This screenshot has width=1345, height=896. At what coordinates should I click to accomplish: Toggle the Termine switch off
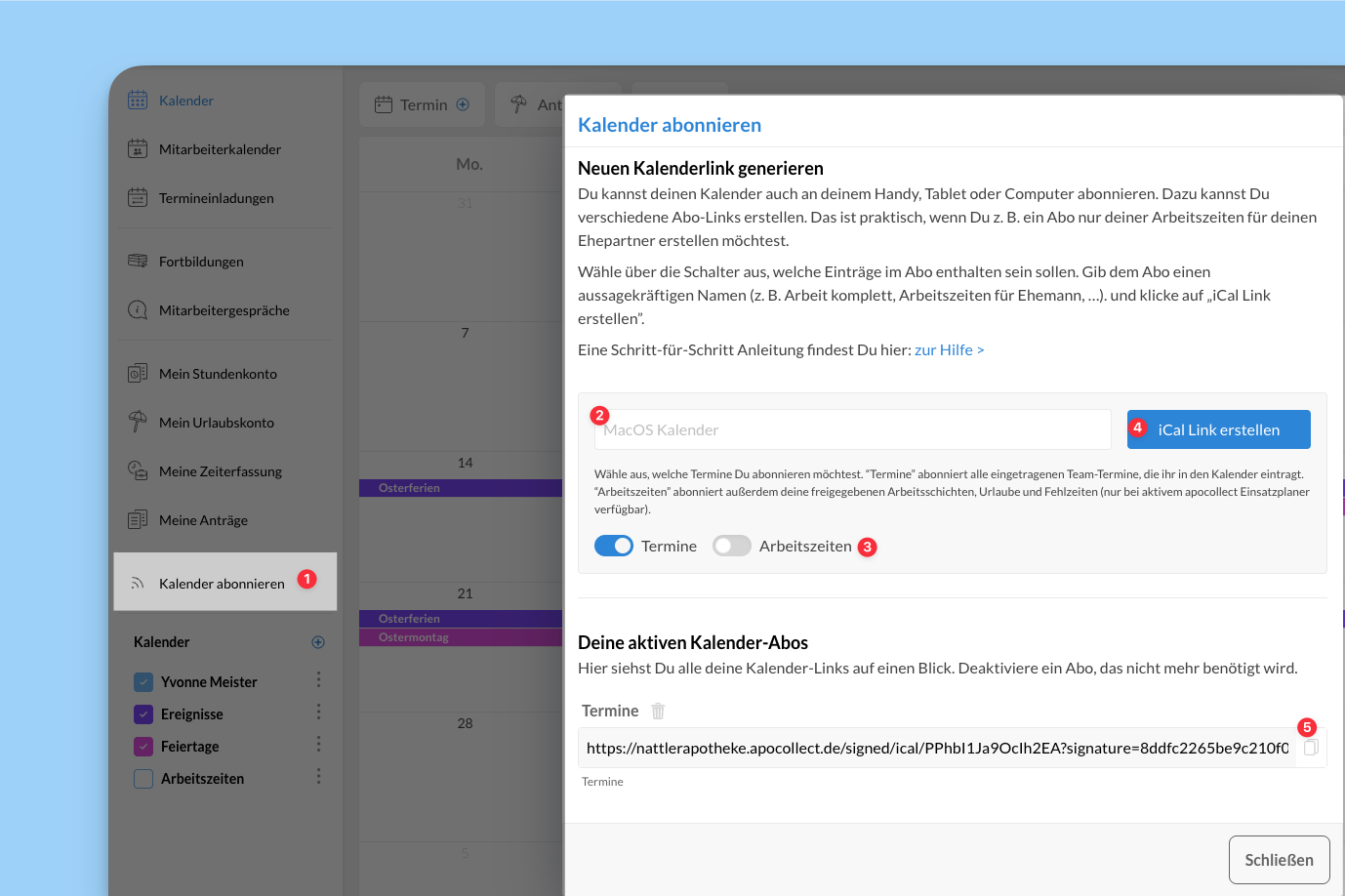614,547
